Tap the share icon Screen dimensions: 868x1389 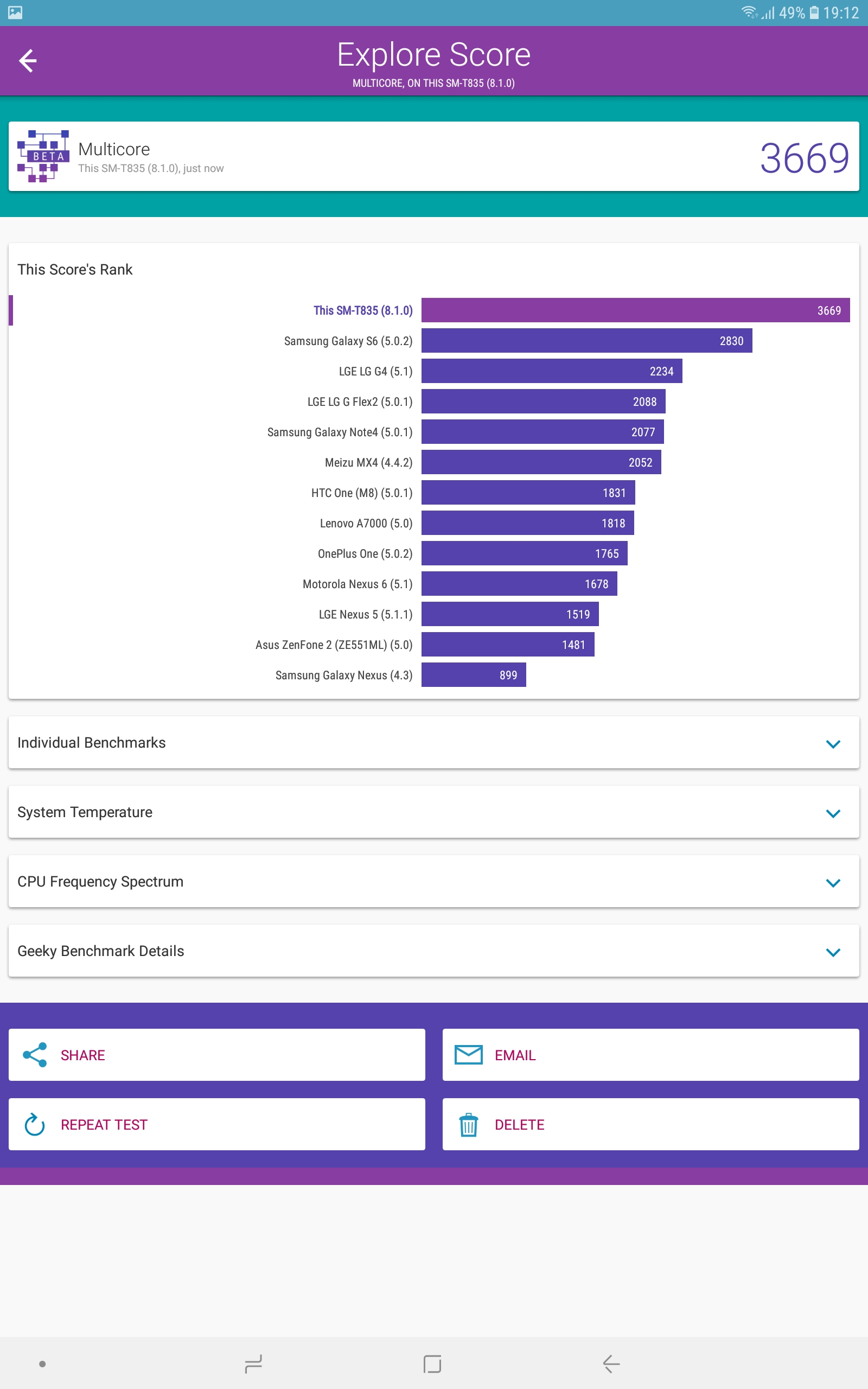point(34,1054)
